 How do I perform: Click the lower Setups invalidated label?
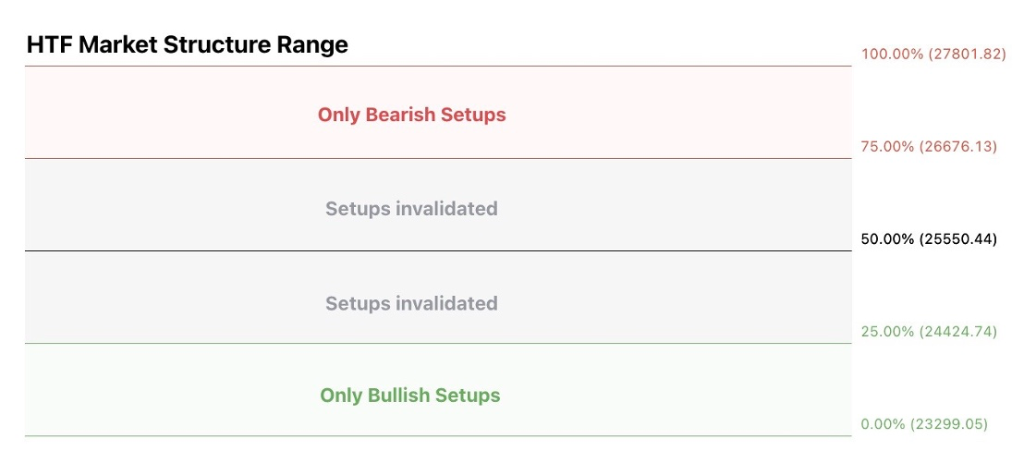pyautogui.click(x=411, y=303)
